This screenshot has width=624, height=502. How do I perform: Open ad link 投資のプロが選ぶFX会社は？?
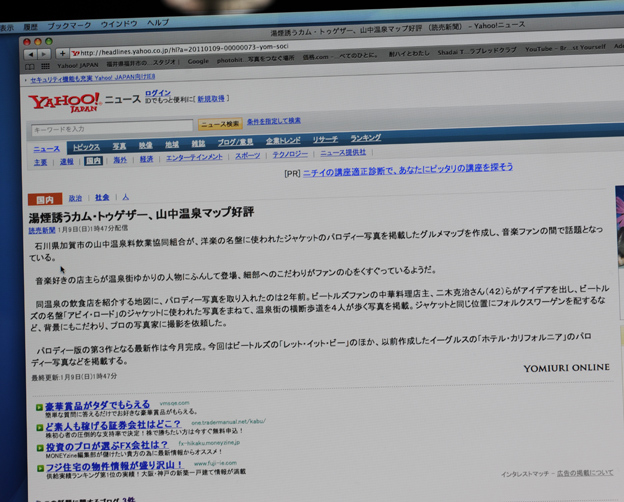[107, 446]
